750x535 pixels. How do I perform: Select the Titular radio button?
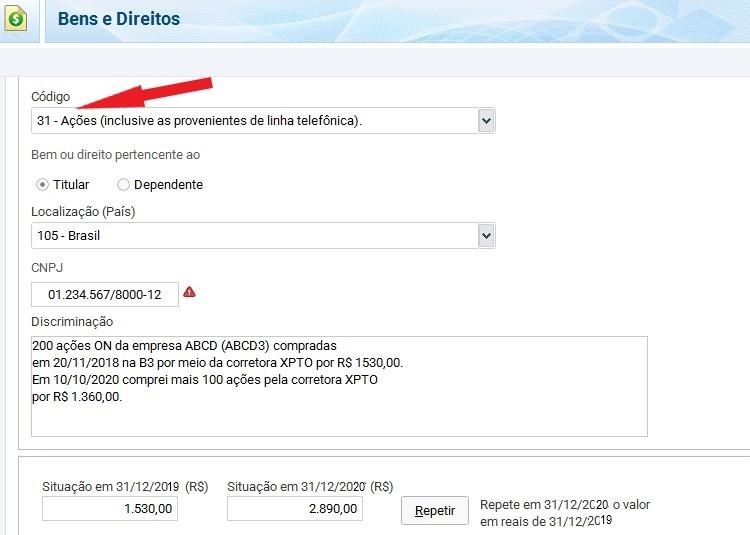pos(43,185)
